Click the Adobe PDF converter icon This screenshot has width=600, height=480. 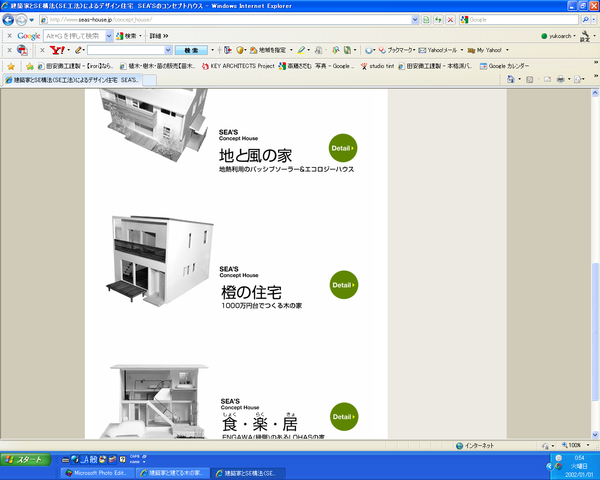(x=23, y=50)
